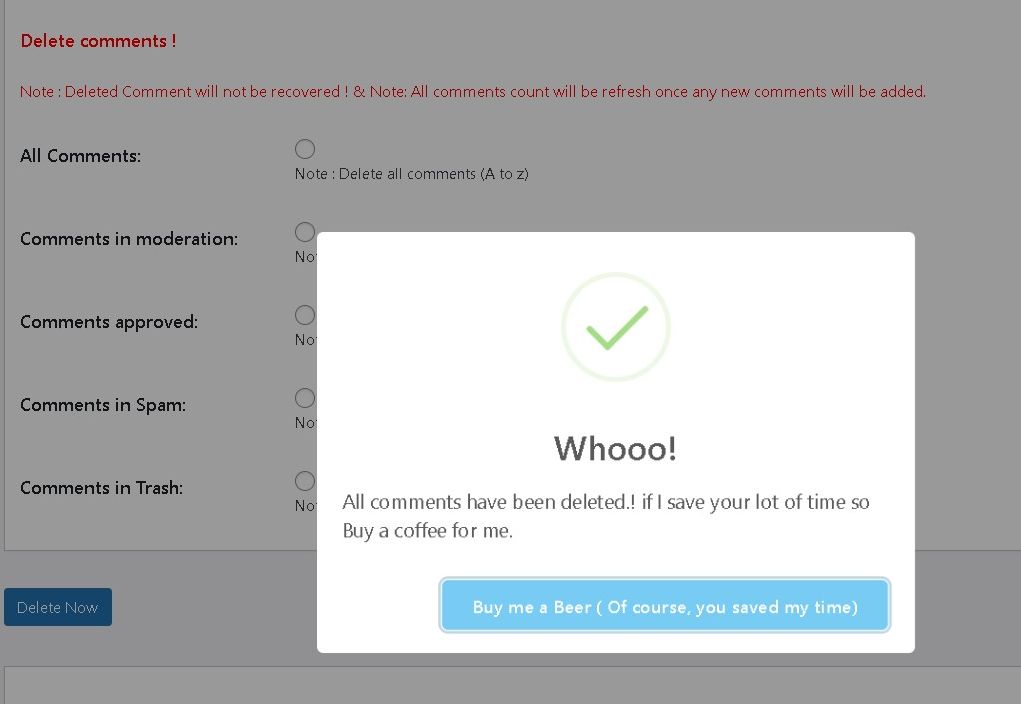
Task: Select the Comments in moderation radio button
Action: [x=305, y=232]
